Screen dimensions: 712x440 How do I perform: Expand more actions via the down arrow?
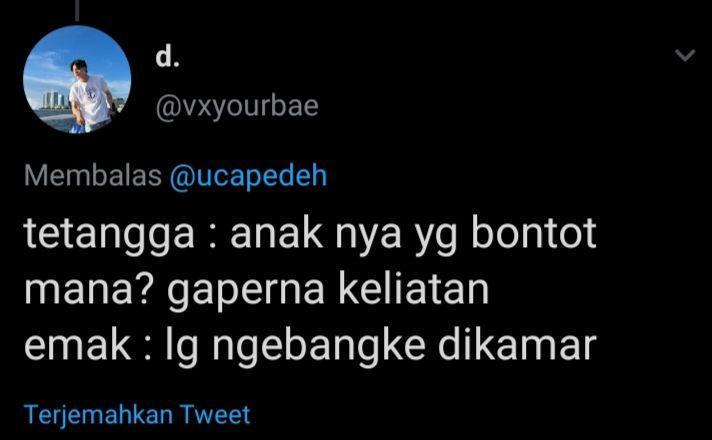(x=685, y=55)
